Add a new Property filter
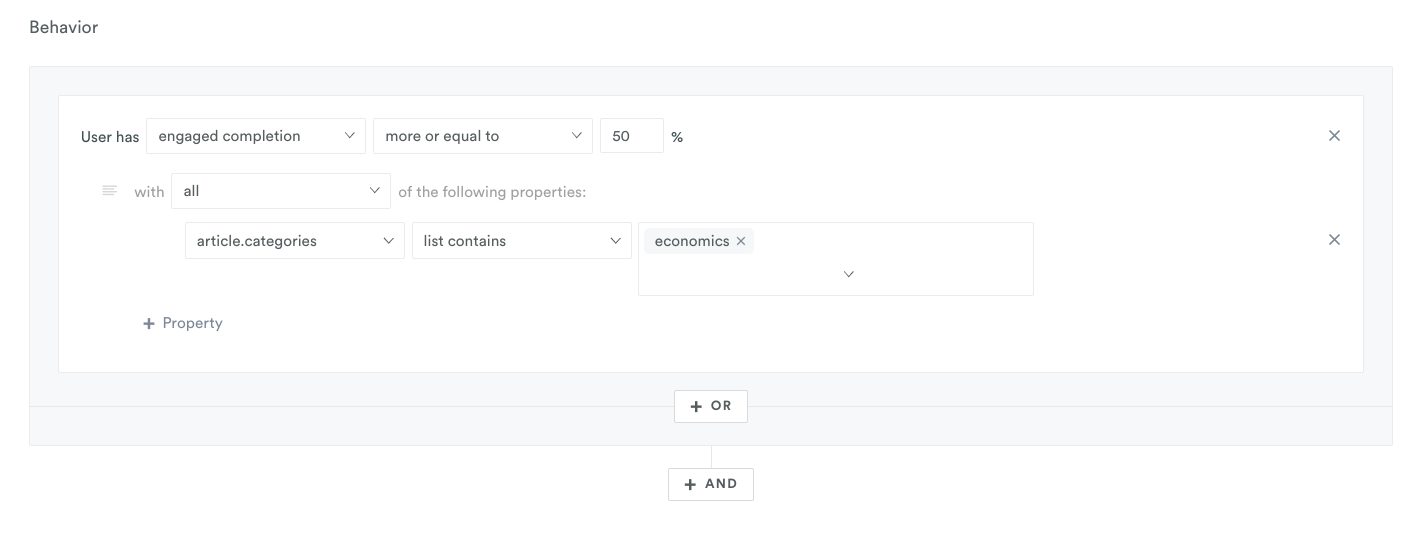 click(183, 323)
